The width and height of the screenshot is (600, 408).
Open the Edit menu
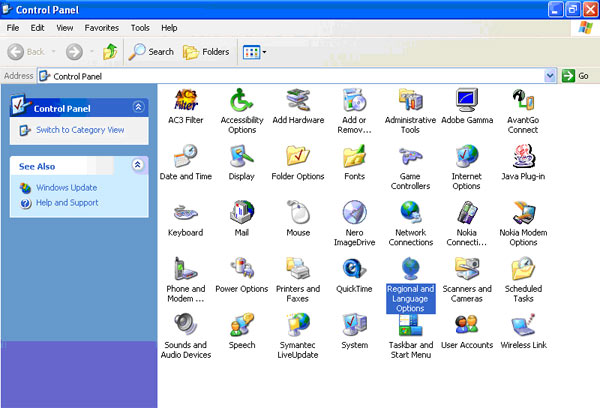pos(38,28)
